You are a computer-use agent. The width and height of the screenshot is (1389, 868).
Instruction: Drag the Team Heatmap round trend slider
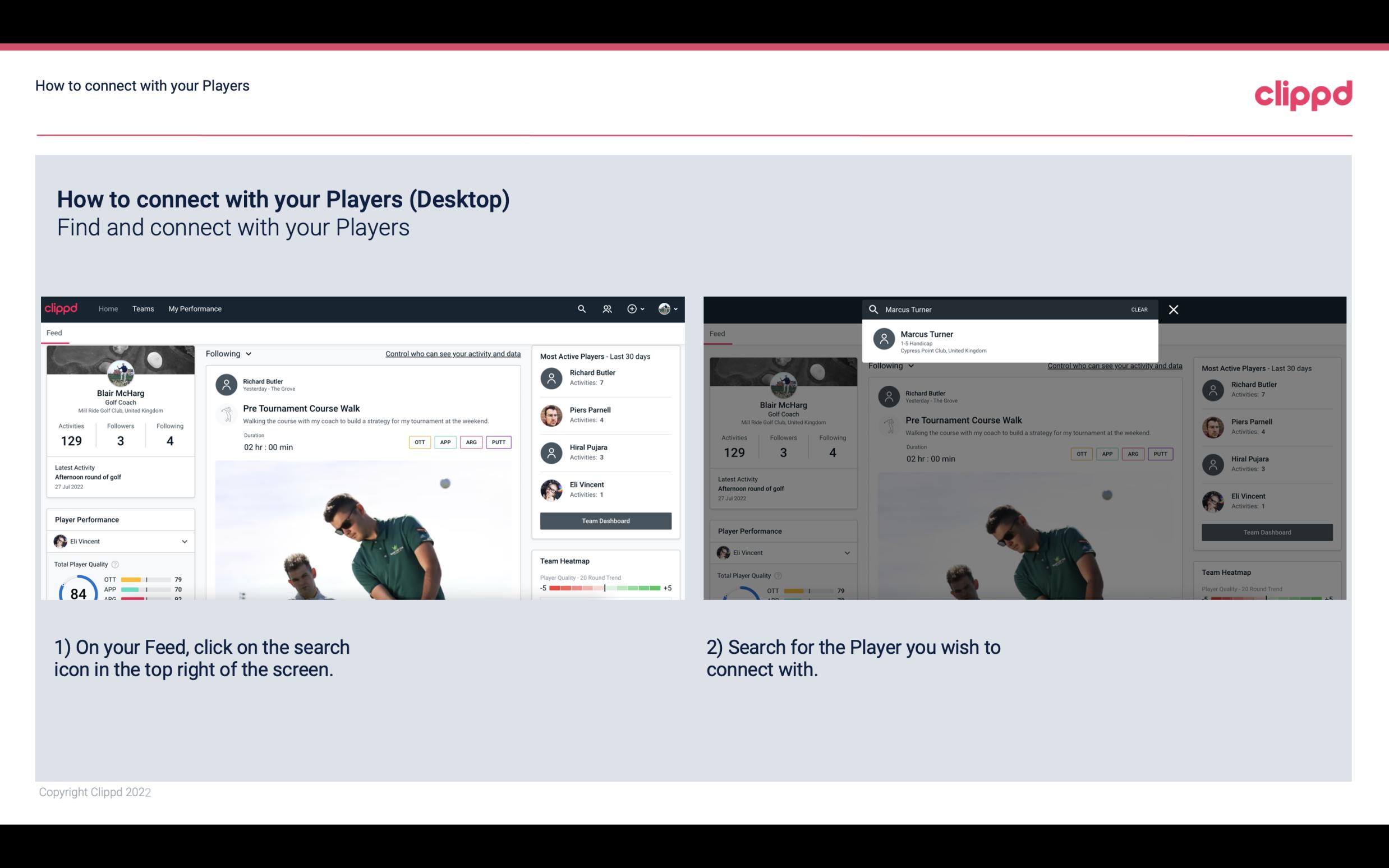(x=603, y=588)
